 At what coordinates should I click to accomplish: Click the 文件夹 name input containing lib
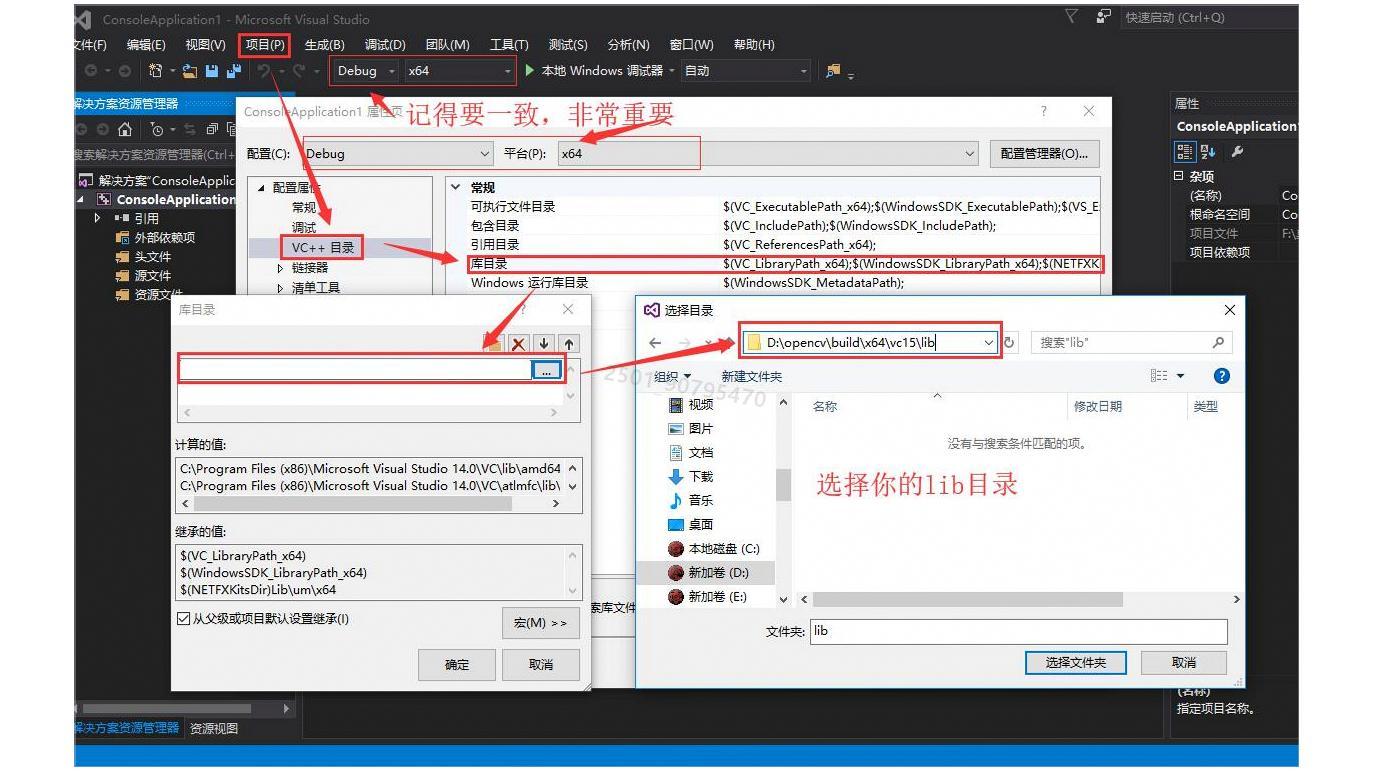pyautogui.click(x=1018, y=631)
